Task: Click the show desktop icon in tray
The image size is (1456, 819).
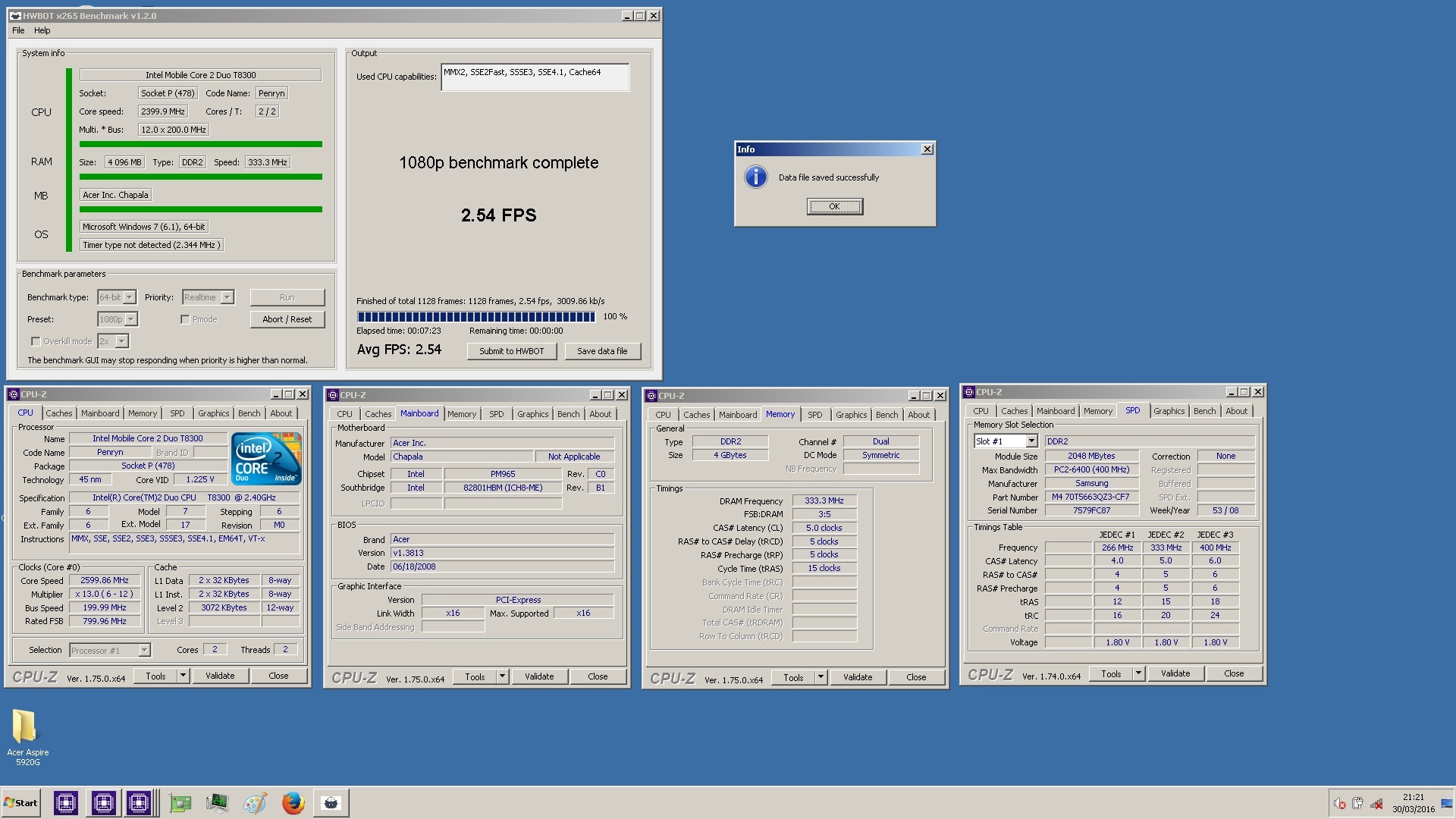Action: pyautogui.click(x=1447, y=804)
